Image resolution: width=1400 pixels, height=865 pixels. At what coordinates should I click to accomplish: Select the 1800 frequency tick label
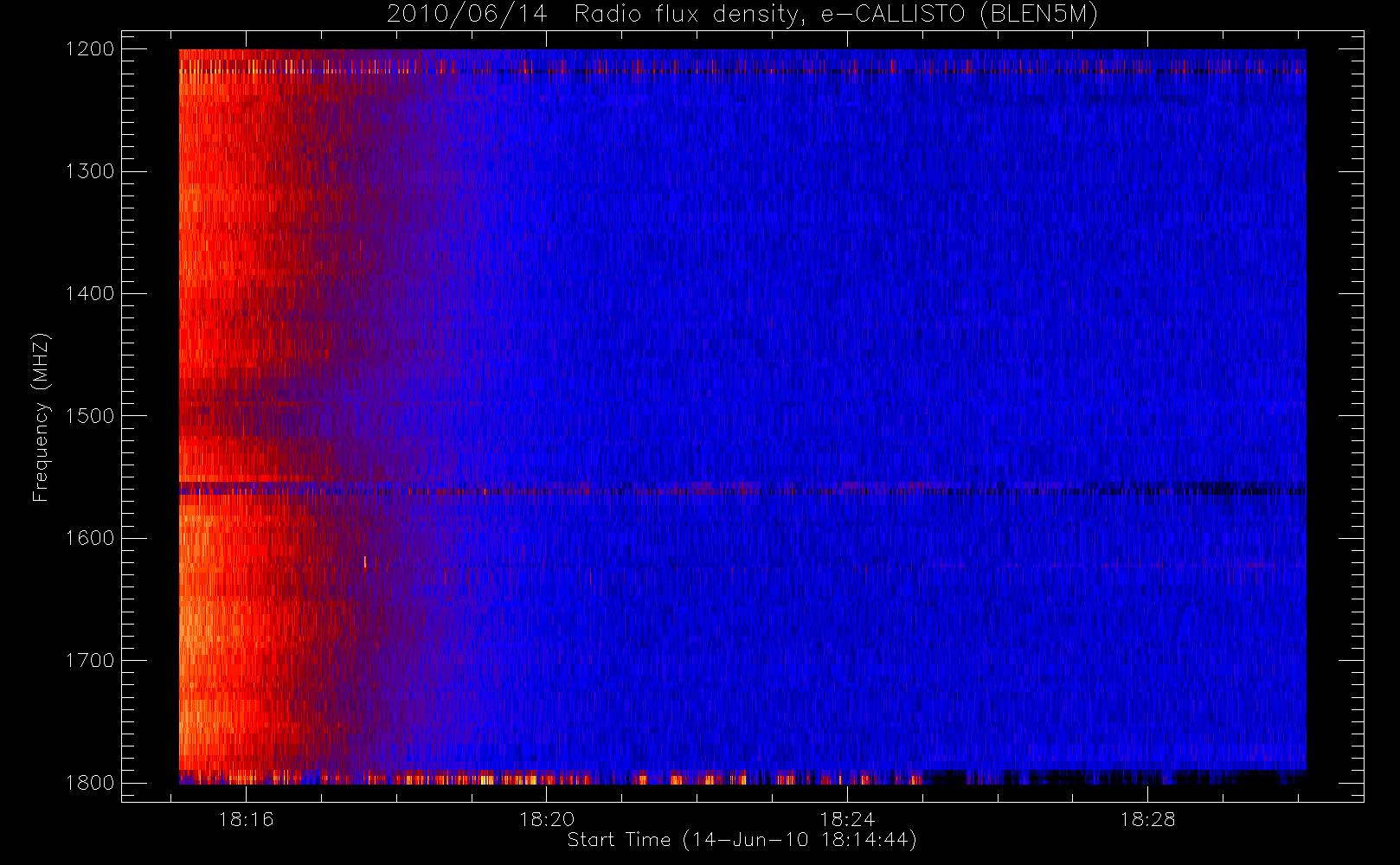90,783
